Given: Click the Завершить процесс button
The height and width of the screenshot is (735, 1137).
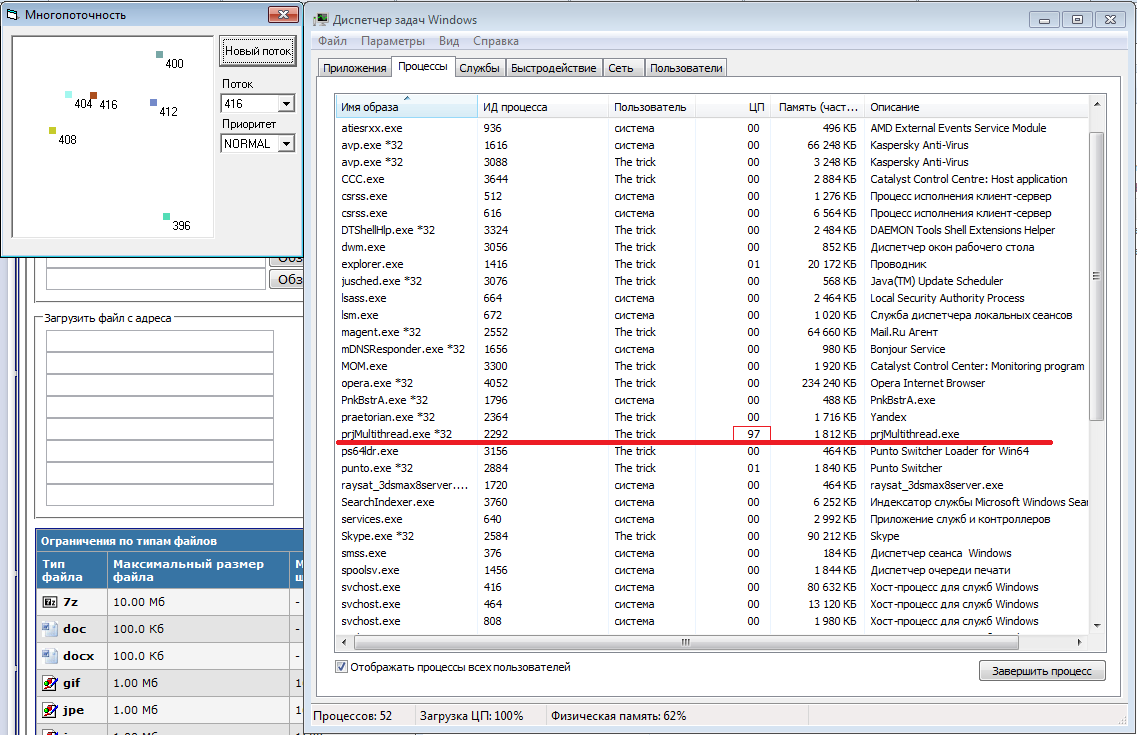Looking at the screenshot, I should tap(1042, 671).
